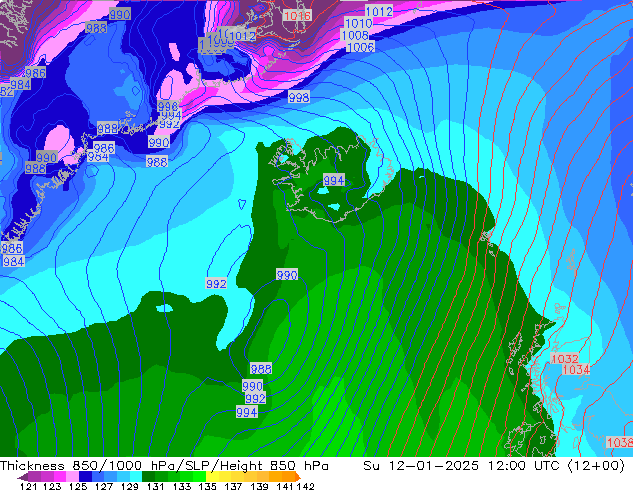Click the 'Thickness 850/1000 hPa/SLP/Height 850 hPa' title

[x=164, y=466]
